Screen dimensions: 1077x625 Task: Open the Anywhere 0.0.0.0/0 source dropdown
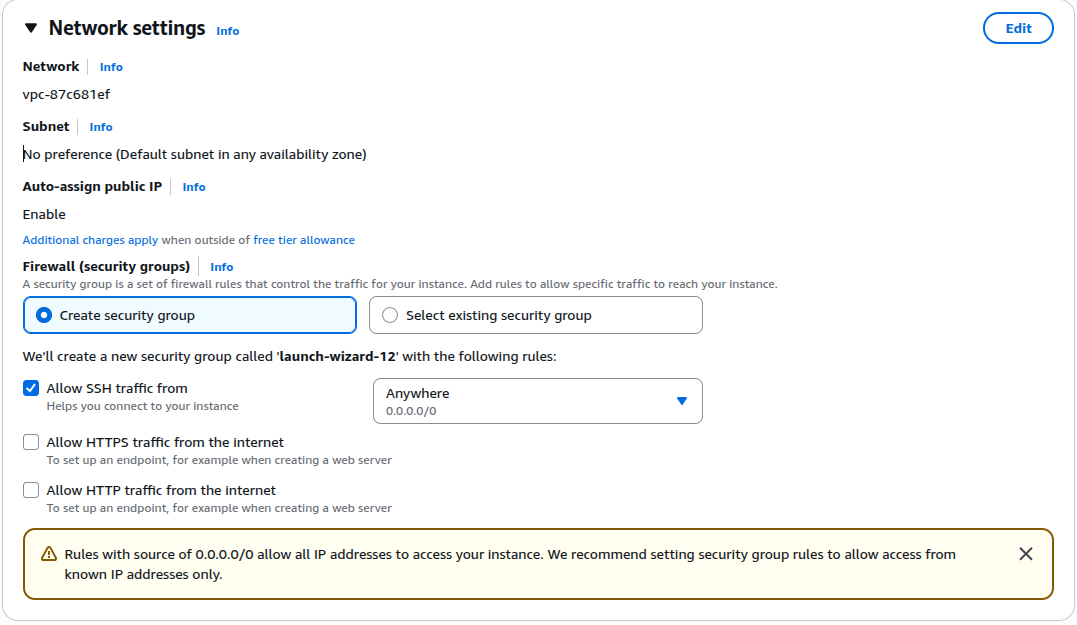537,401
